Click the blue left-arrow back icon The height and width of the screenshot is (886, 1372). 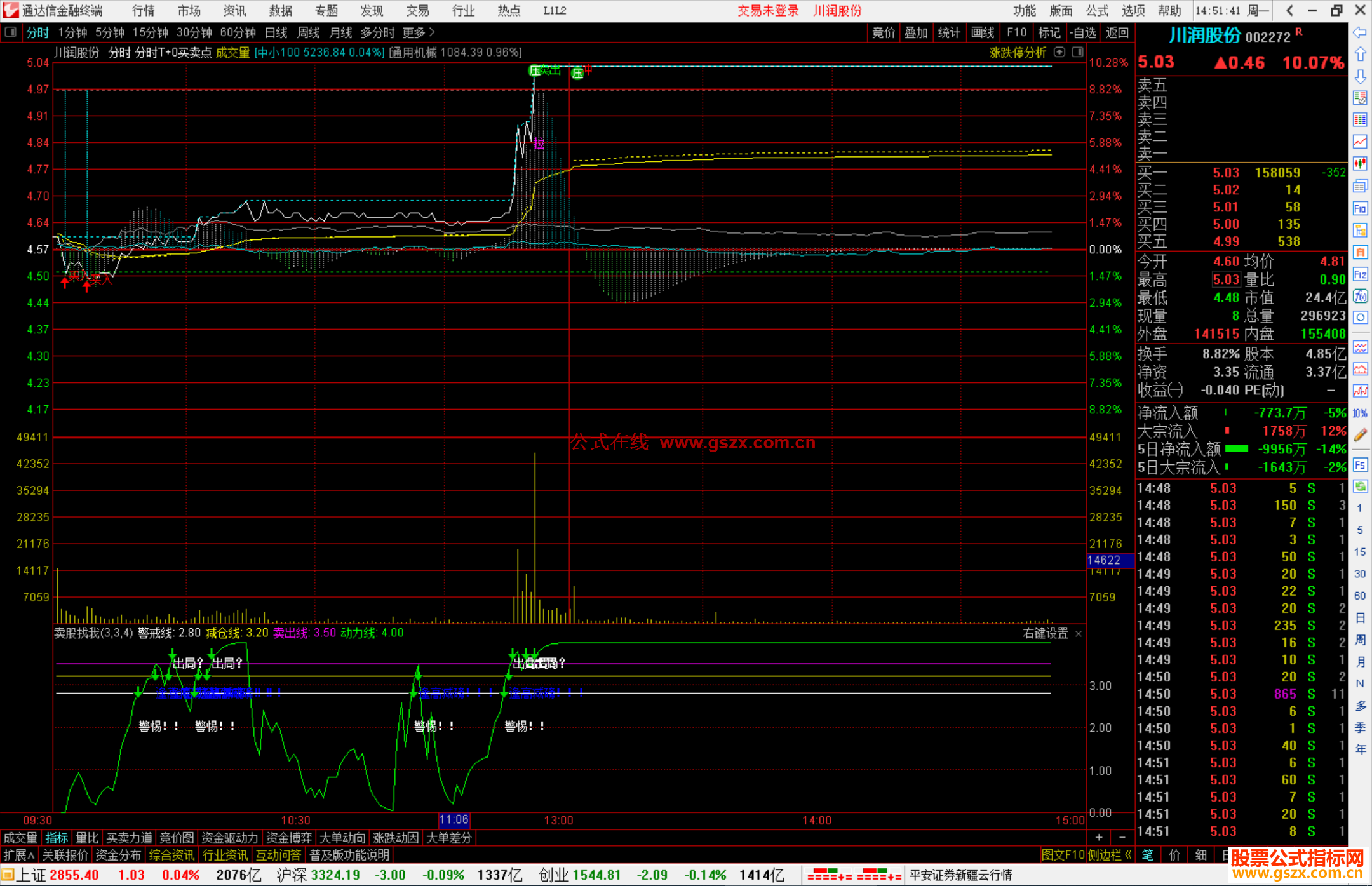(x=1360, y=32)
